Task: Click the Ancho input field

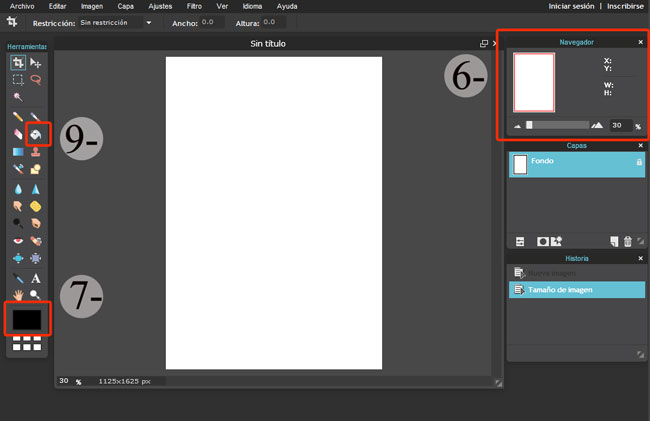Action: point(212,22)
